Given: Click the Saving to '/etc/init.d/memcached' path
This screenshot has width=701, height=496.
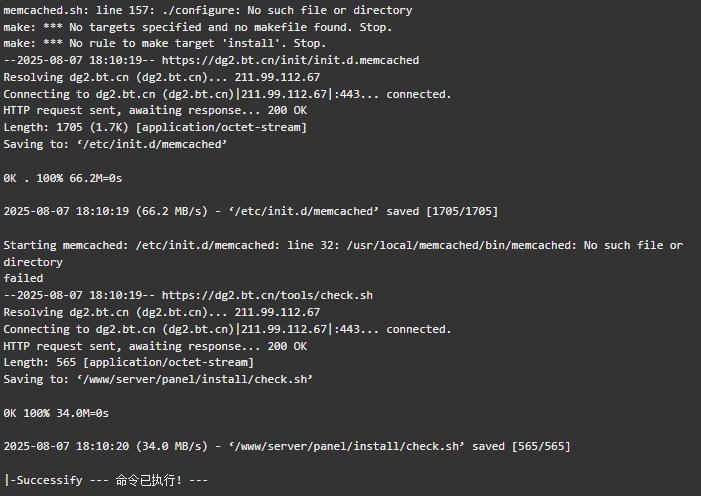Looking at the screenshot, I should [x=152, y=144].
